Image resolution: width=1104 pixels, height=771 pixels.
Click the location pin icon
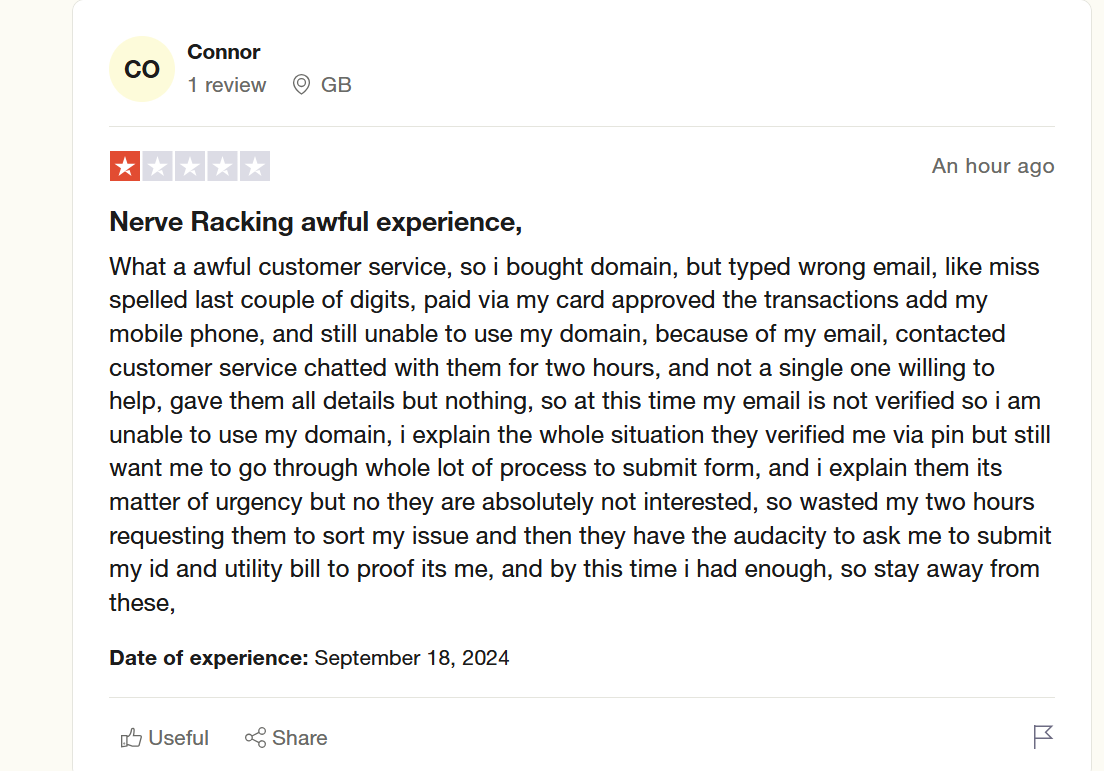coord(301,85)
